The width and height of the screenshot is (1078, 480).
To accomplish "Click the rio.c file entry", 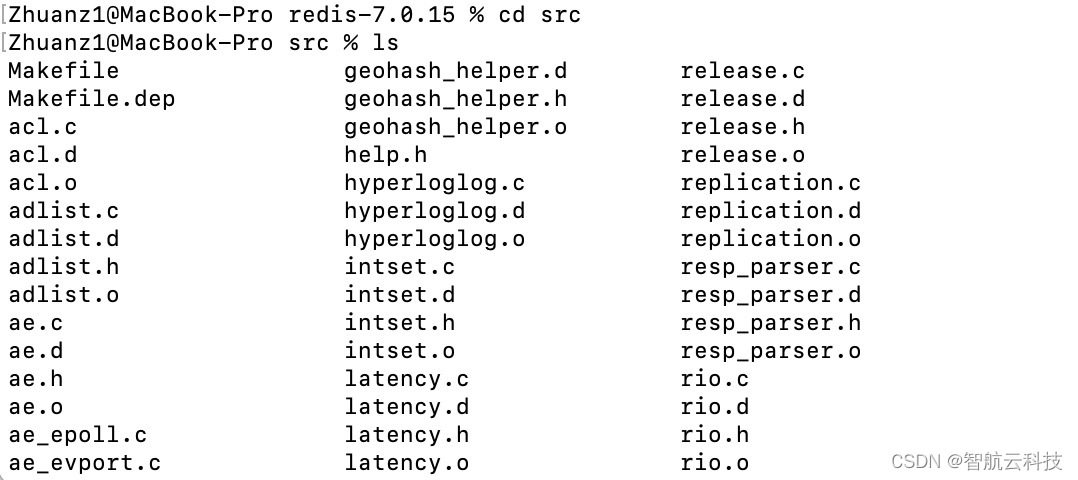I will (x=715, y=379).
